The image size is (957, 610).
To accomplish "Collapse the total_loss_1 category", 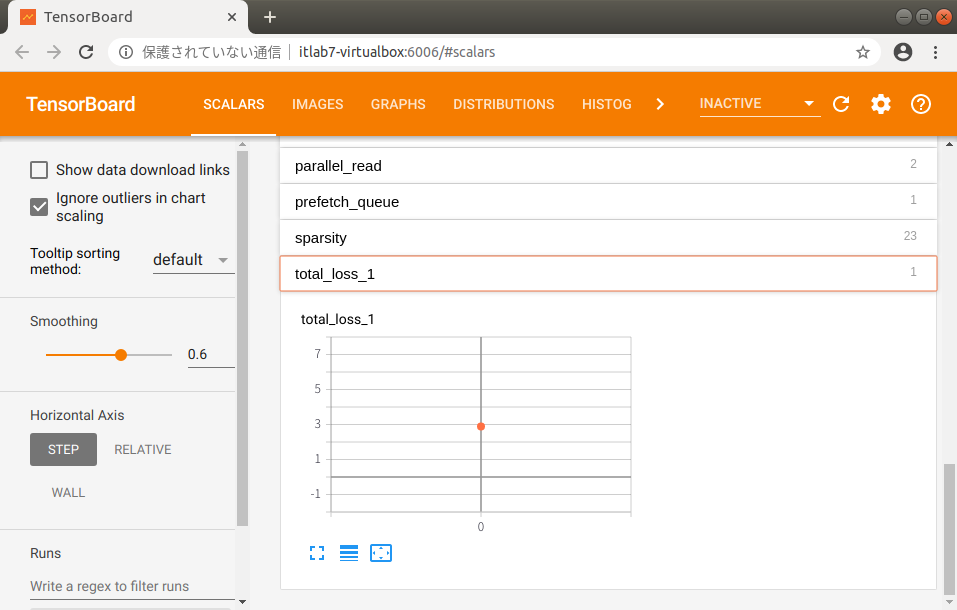I will [x=608, y=274].
